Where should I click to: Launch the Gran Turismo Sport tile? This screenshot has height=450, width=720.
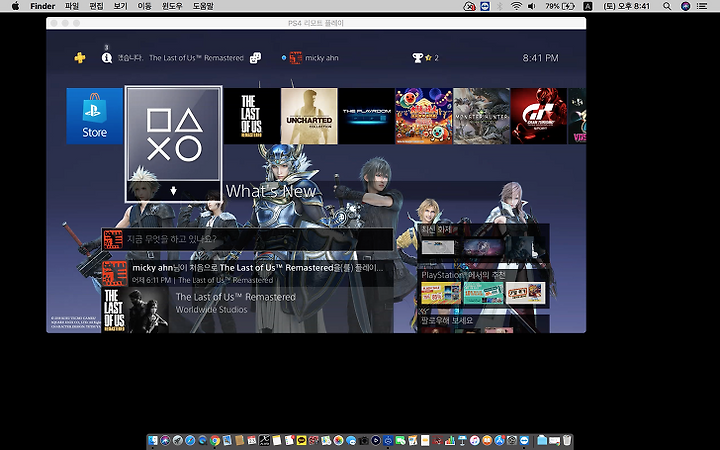[539, 116]
